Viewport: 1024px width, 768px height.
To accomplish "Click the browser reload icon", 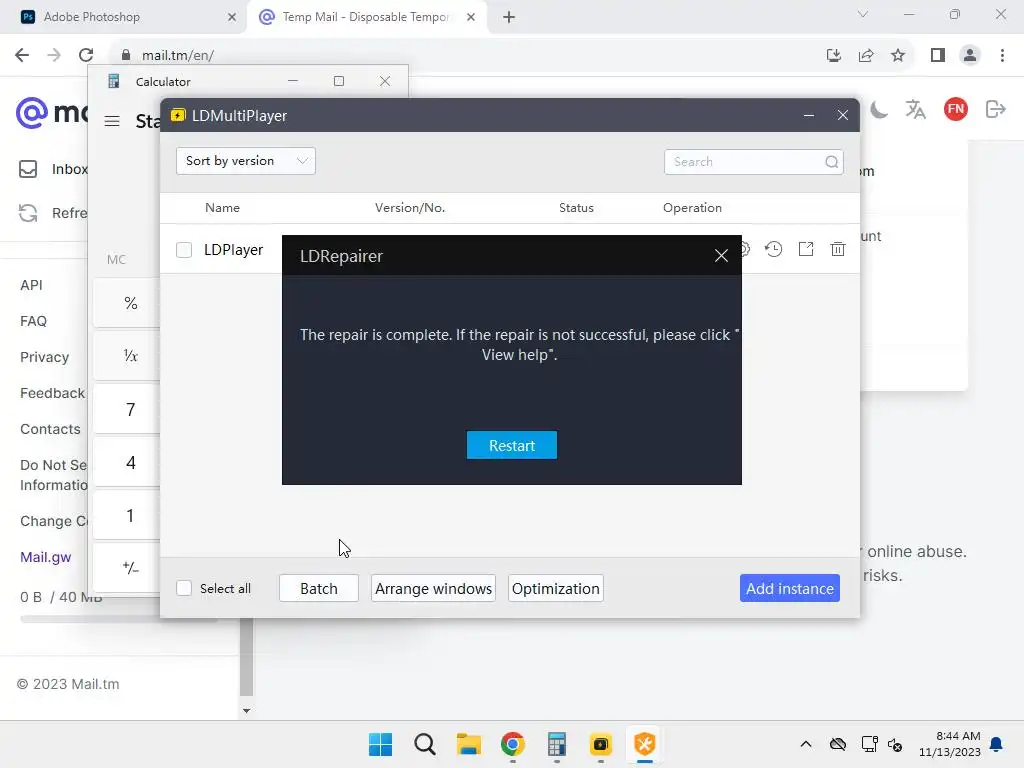I will [86, 55].
